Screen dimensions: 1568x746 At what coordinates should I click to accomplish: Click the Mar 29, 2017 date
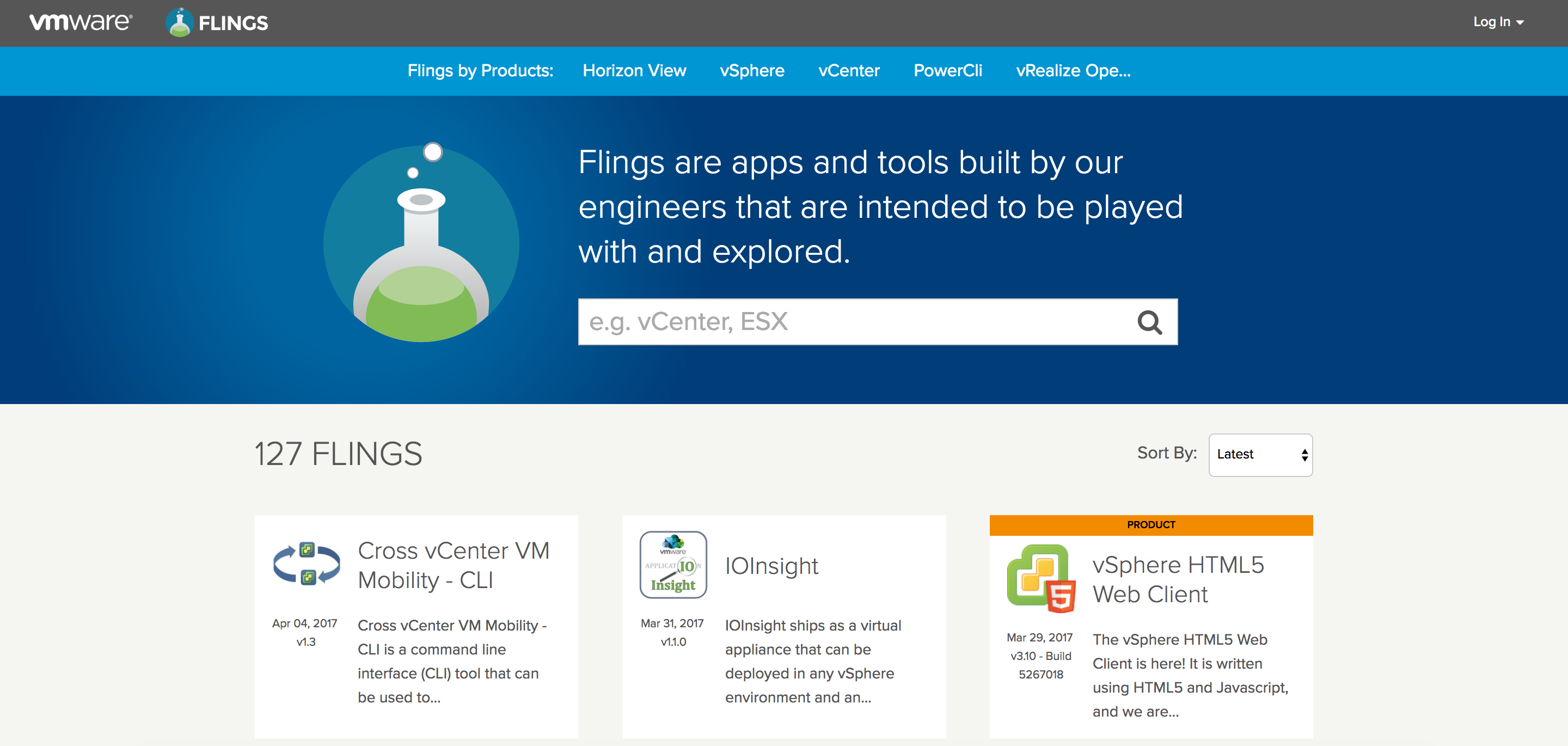pyautogui.click(x=1040, y=638)
